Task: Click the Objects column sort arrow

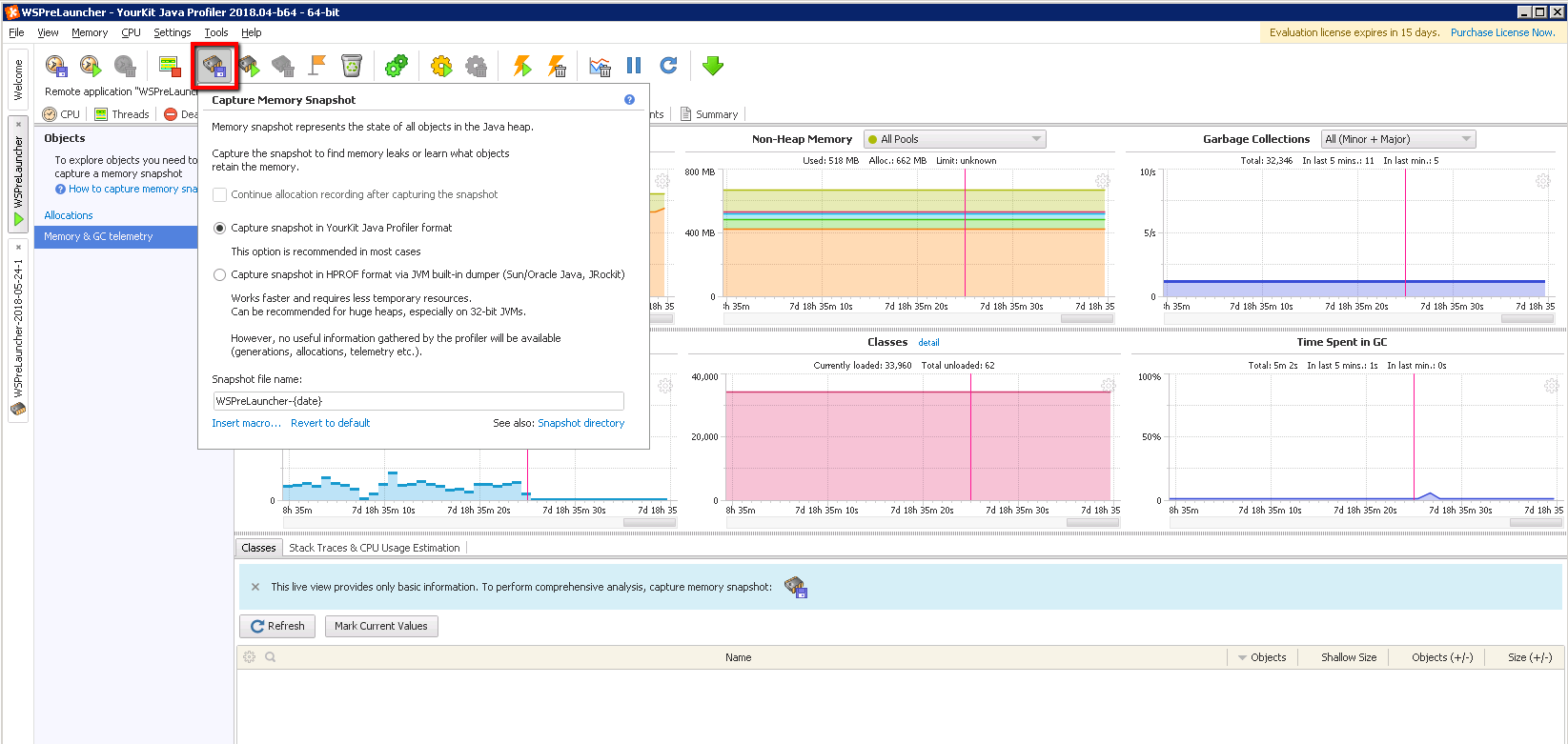Action: 1242,658
